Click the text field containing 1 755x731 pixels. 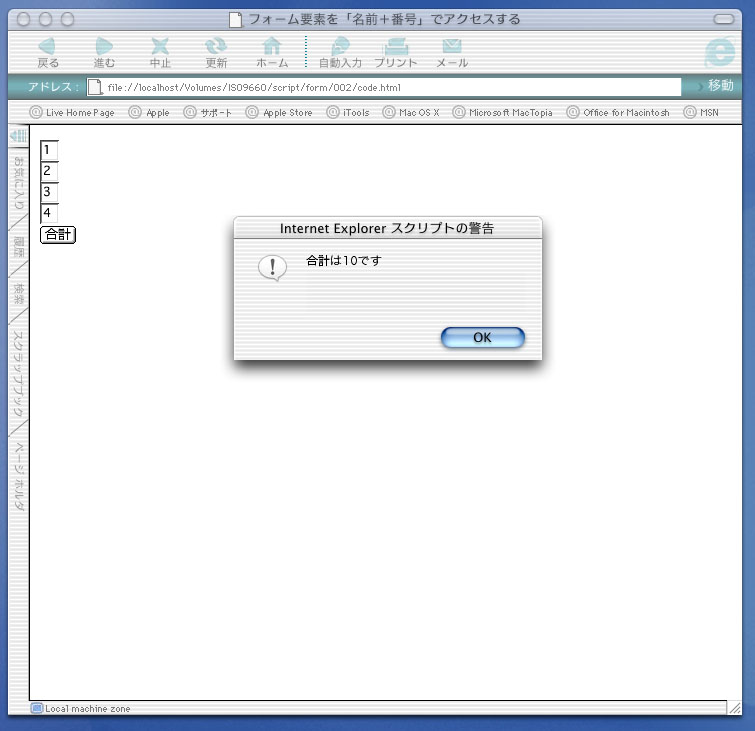click(x=49, y=150)
